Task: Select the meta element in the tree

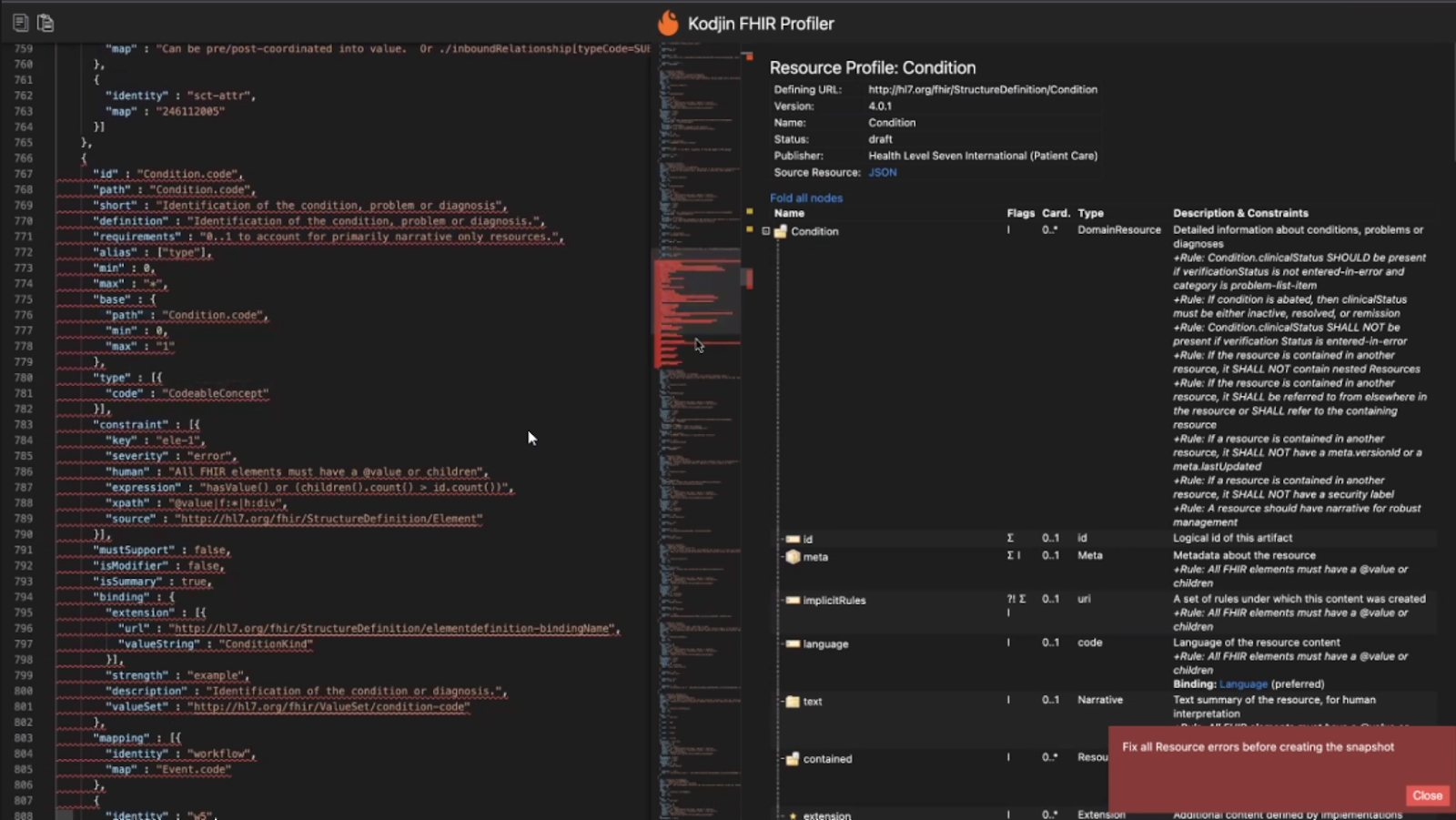Action: [815, 556]
